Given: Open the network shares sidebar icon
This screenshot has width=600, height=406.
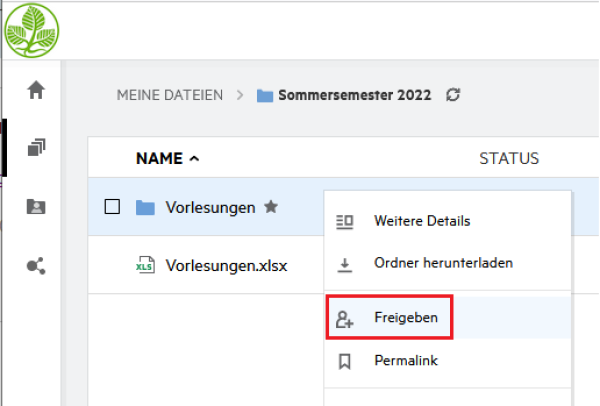Looking at the screenshot, I should click(37, 266).
